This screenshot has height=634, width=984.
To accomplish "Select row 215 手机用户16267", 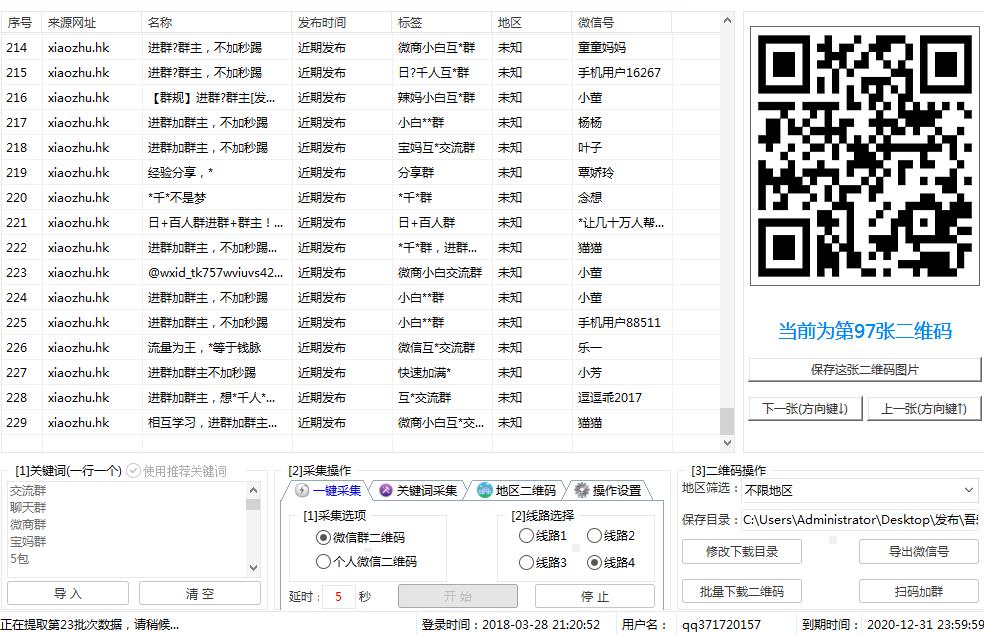I will click(x=361, y=73).
